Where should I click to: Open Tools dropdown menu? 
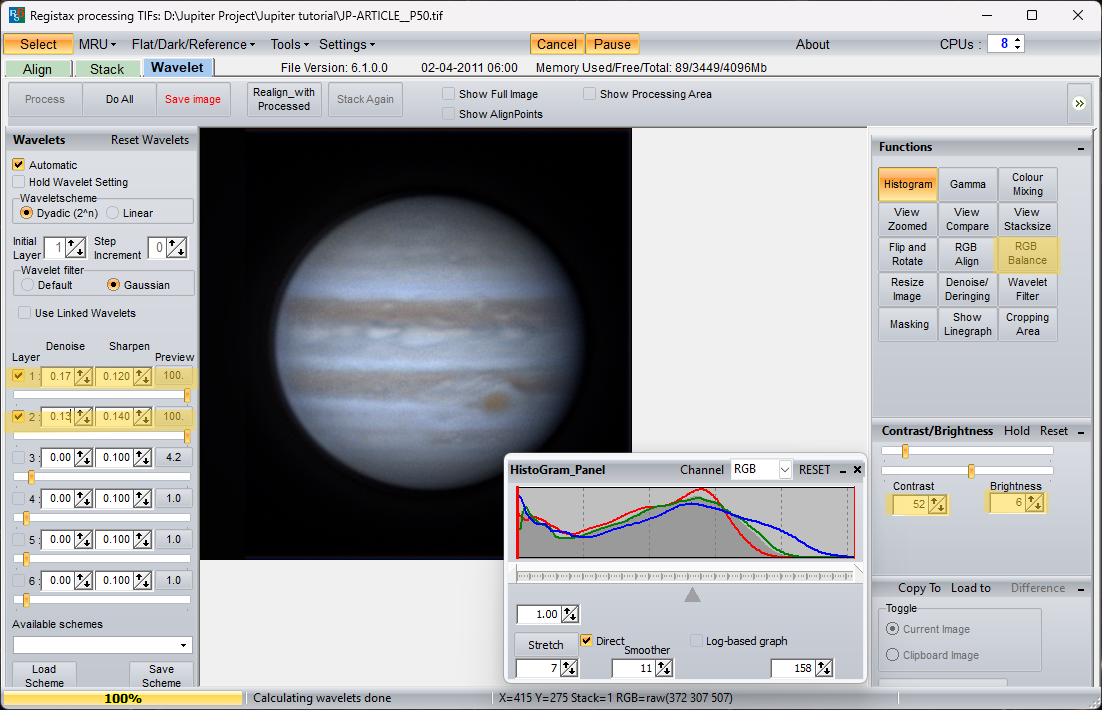290,44
